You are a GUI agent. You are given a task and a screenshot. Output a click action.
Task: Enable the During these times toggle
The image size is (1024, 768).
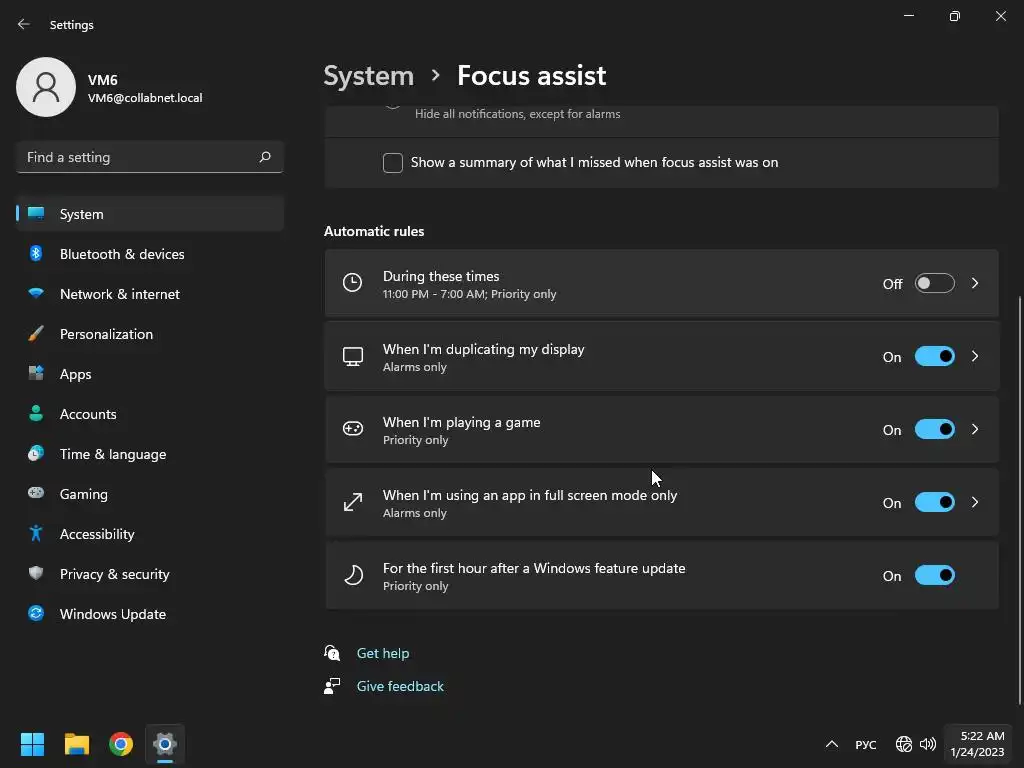[x=934, y=284]
